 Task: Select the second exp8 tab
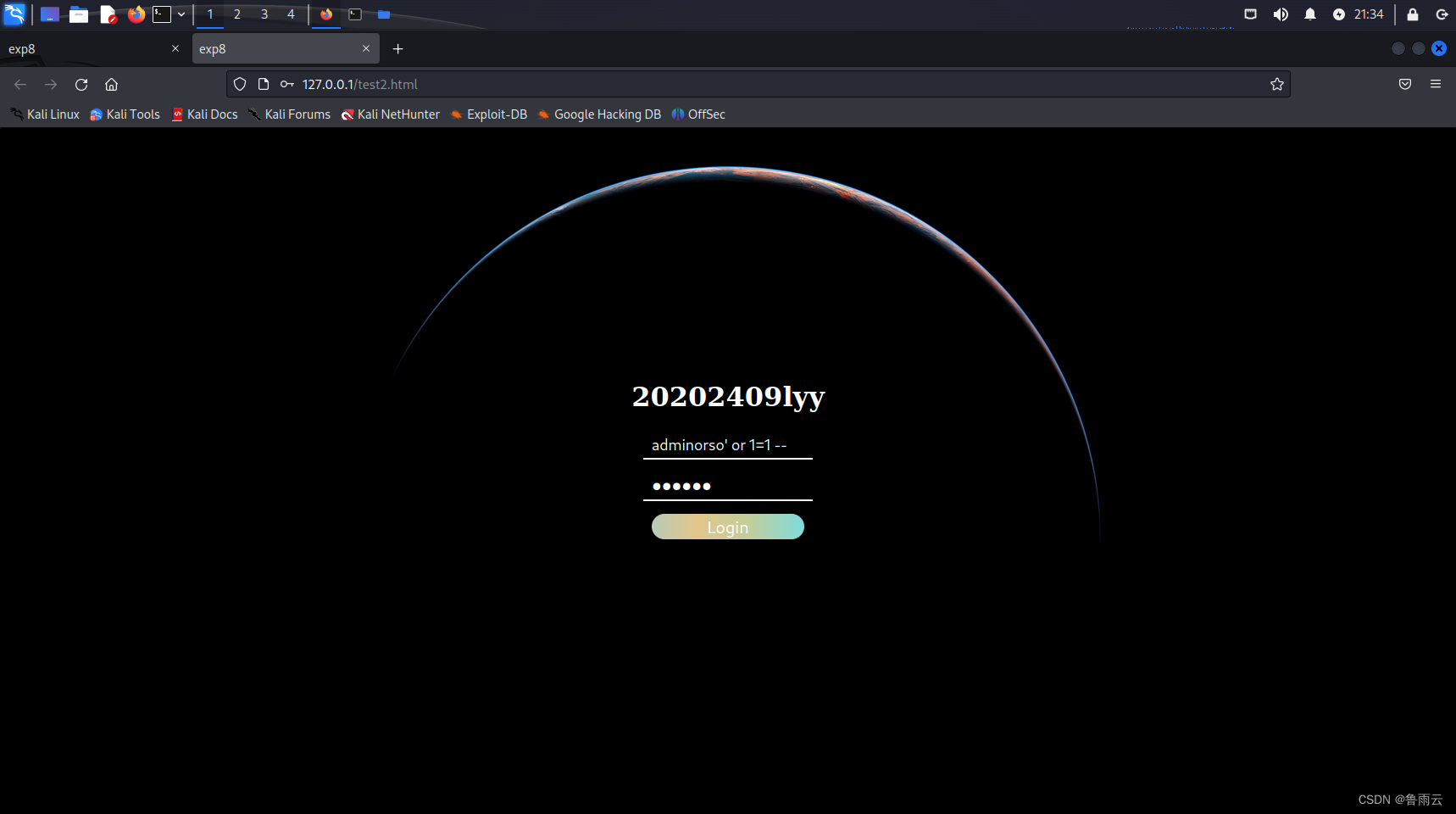point(286,49)
